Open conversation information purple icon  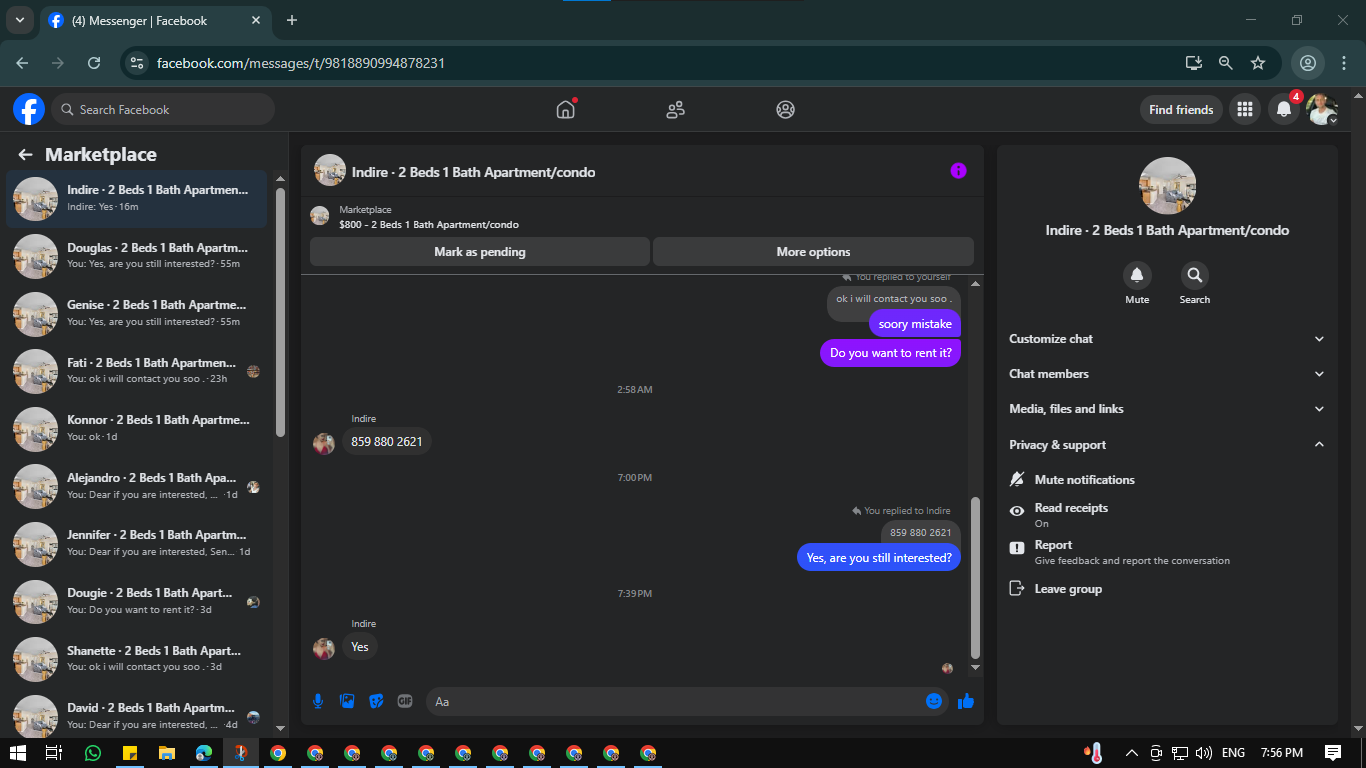click(x=958, y=171)
